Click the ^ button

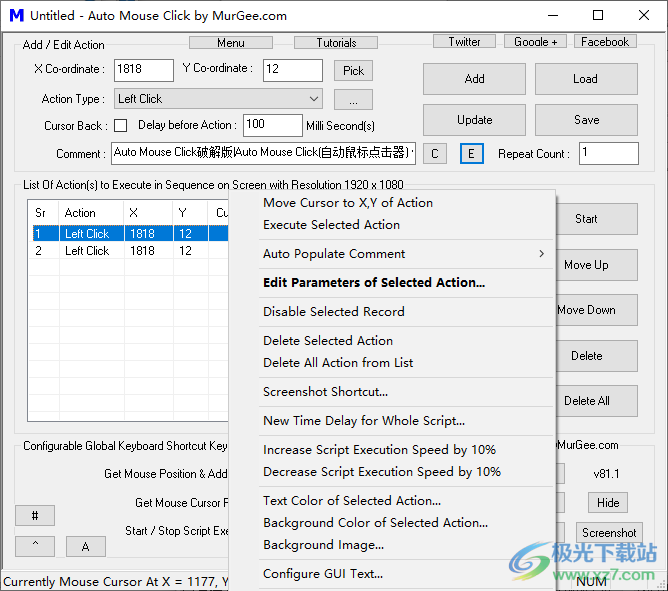(35, 546)
